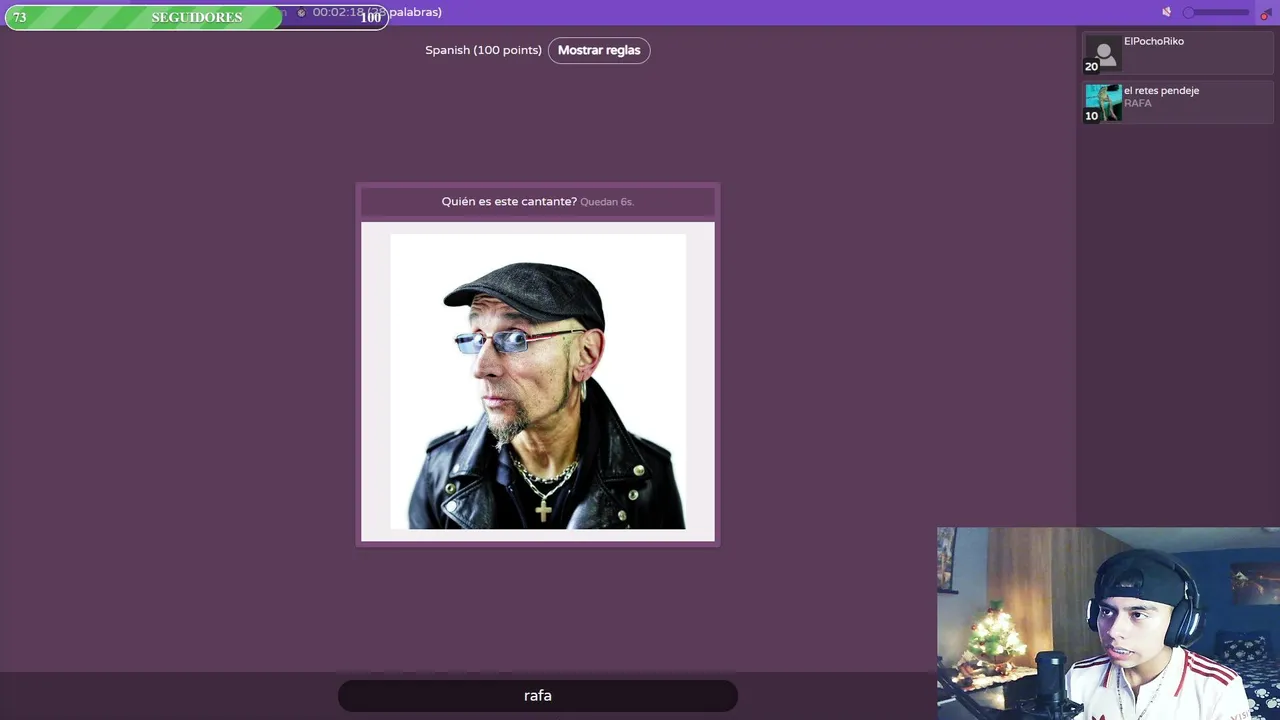
Task: Click the Spanish (100 points) label
Action: [x=483, y=50]
